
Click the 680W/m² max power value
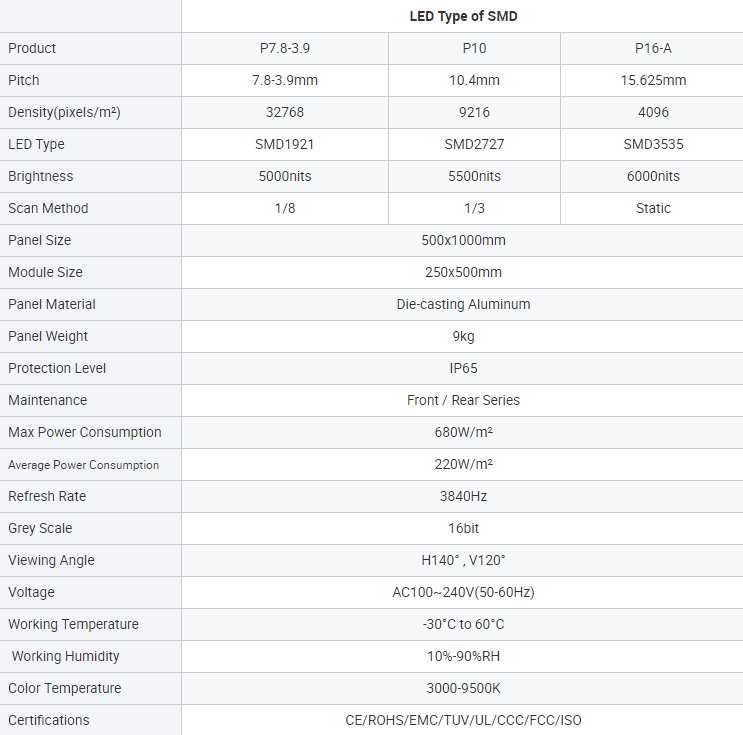pyautogui.click(x=463, y=432)
